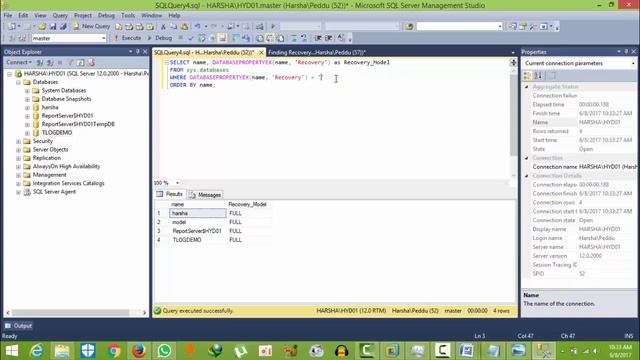Screen dimensions: 640x360
Task: Start the Debug command
Action: tap(160, 38)
